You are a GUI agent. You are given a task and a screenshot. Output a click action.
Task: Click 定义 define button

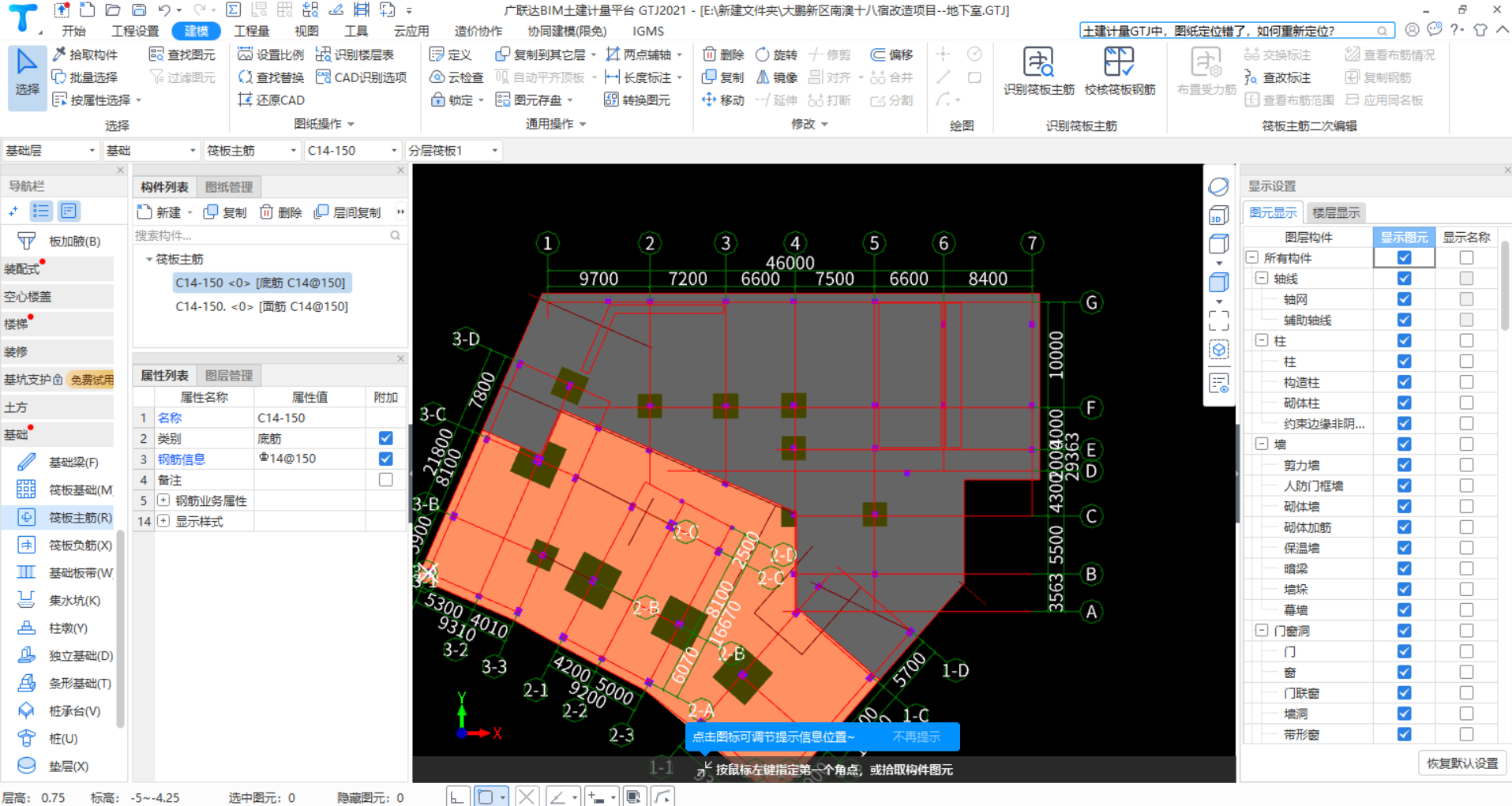[450, 54]
